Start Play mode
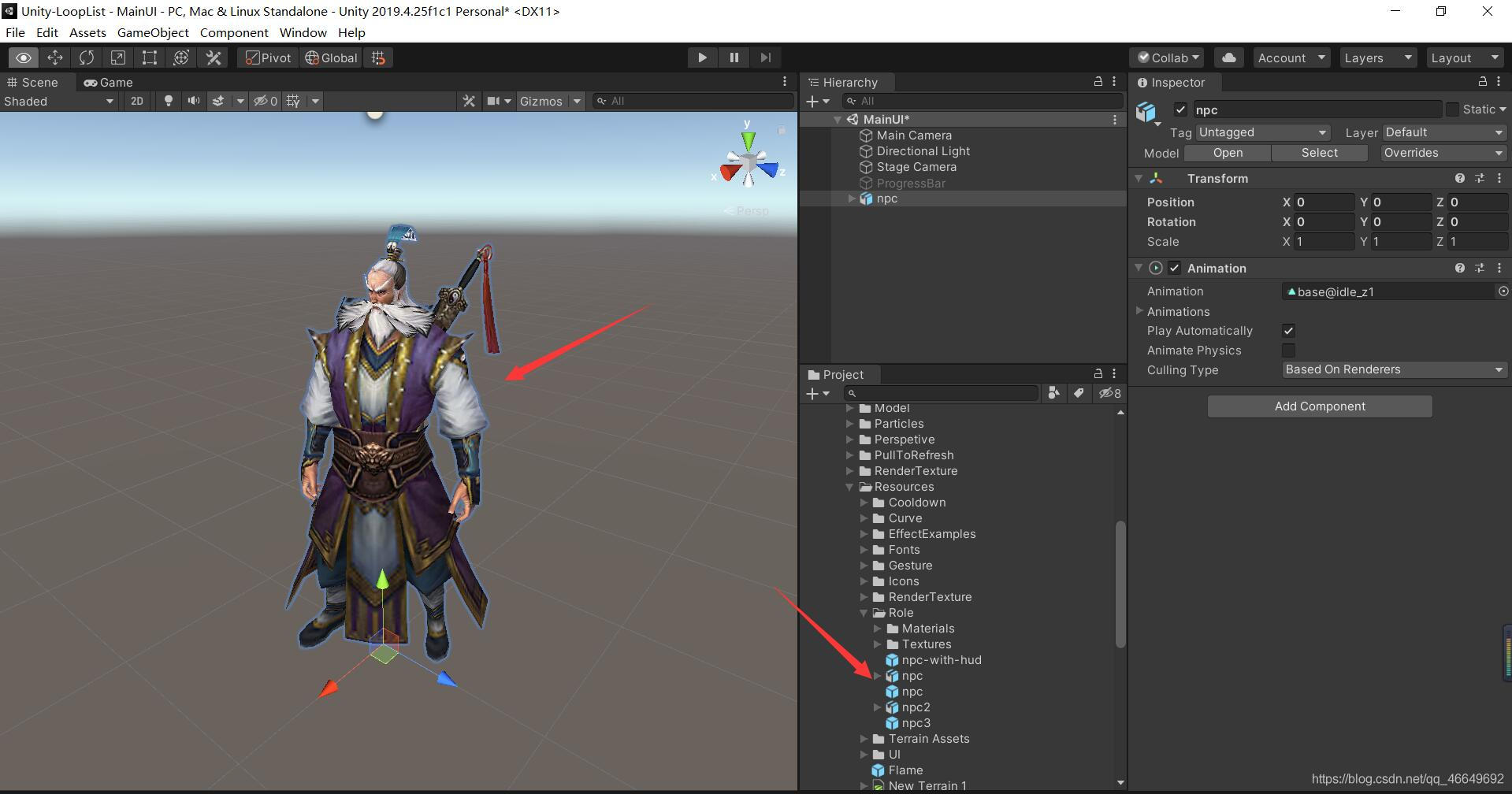Viewport: 1512px width, 794px height. coord(702,58)
